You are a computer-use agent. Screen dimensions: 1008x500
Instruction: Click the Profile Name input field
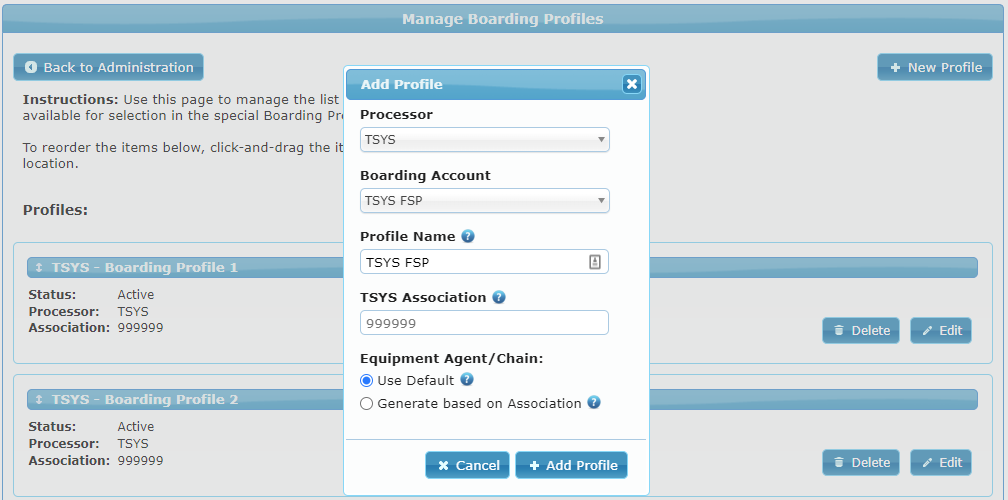[x=484, y=262]
